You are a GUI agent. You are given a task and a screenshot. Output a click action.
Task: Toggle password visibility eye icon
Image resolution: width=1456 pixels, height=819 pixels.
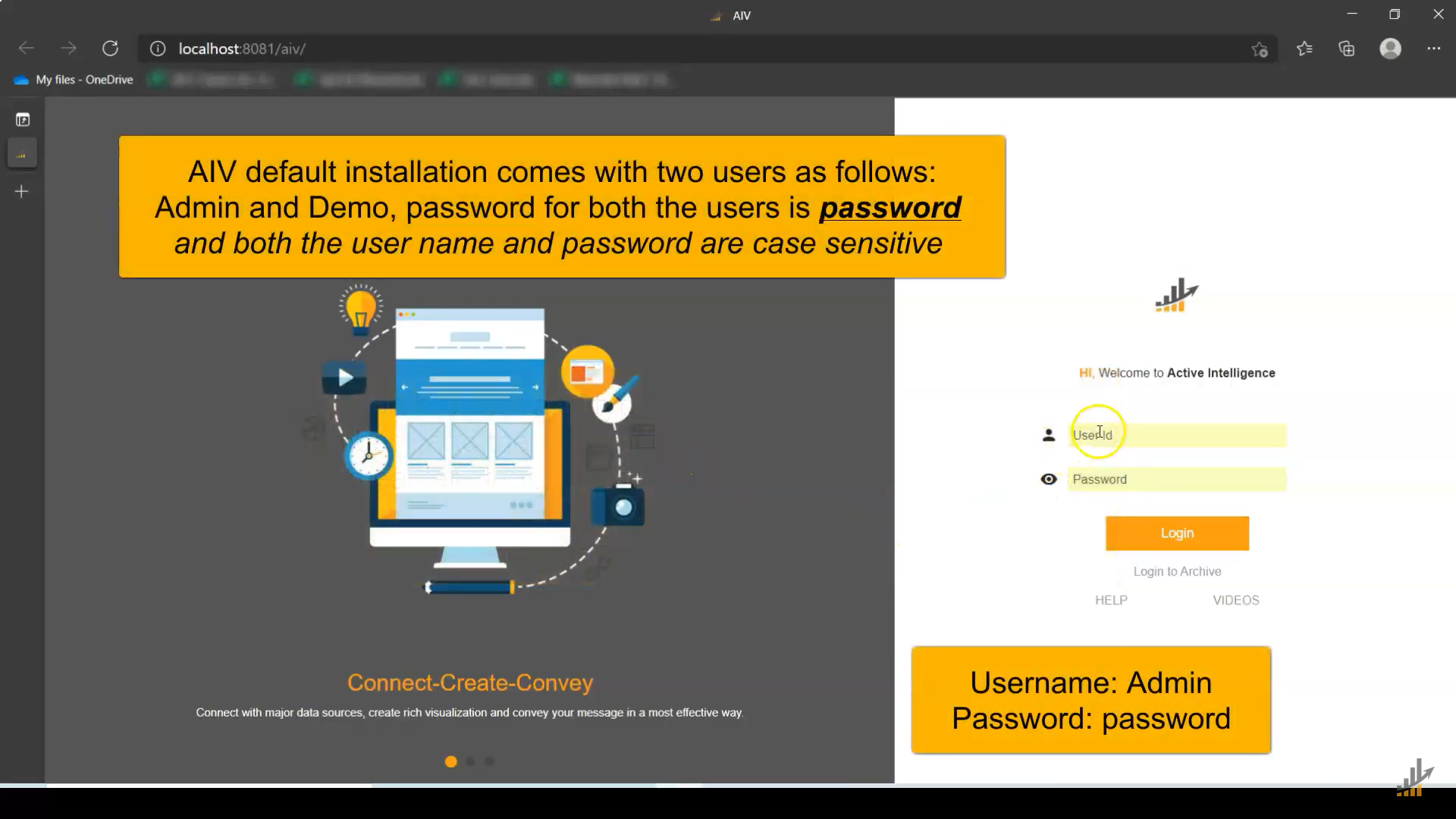point(1049,479)
